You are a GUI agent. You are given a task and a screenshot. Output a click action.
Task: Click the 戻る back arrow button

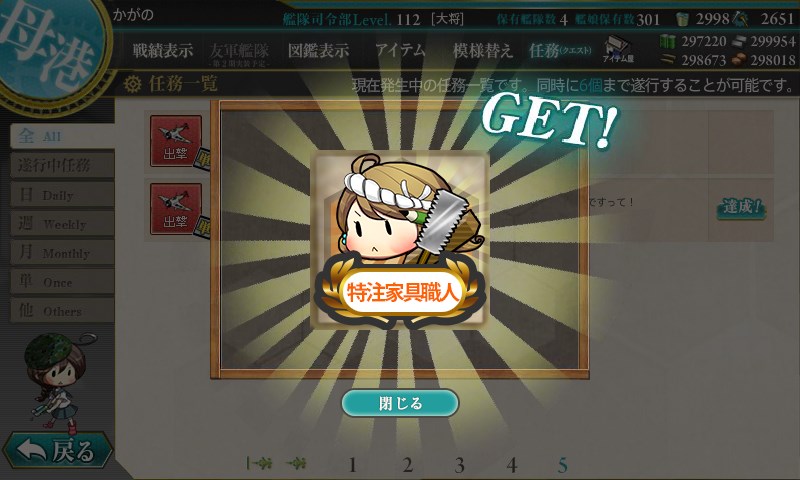point(58,450)
